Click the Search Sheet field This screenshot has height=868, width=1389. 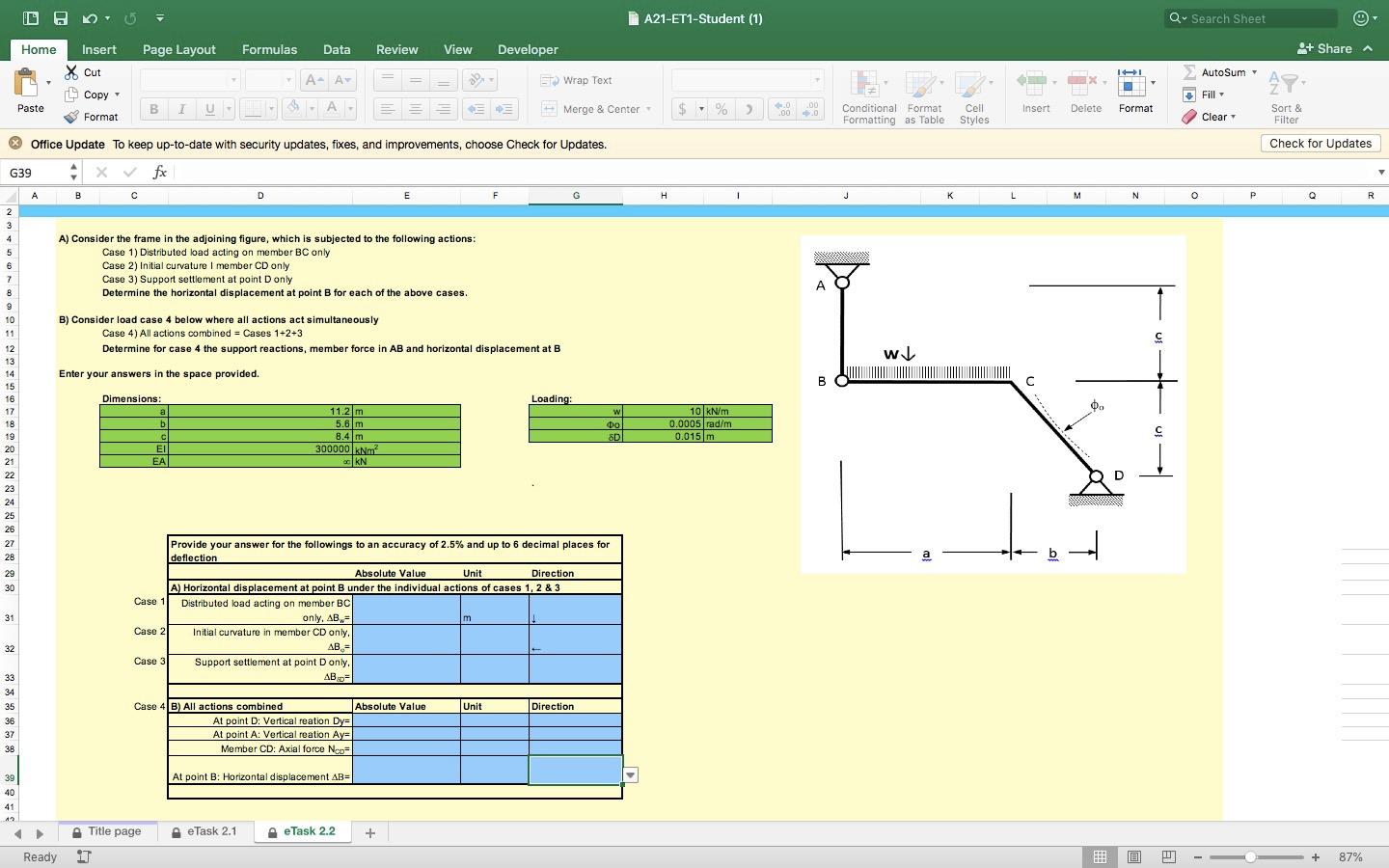1252,18
